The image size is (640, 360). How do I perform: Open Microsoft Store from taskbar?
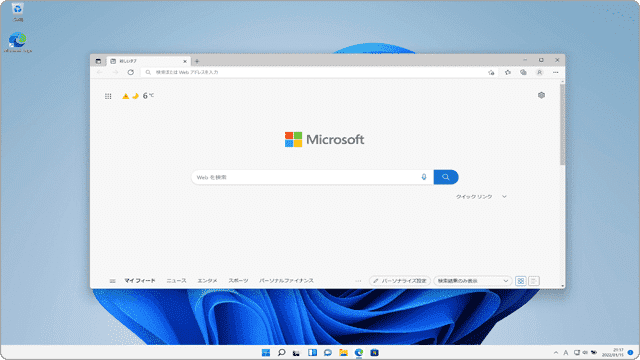pos(374,352)
